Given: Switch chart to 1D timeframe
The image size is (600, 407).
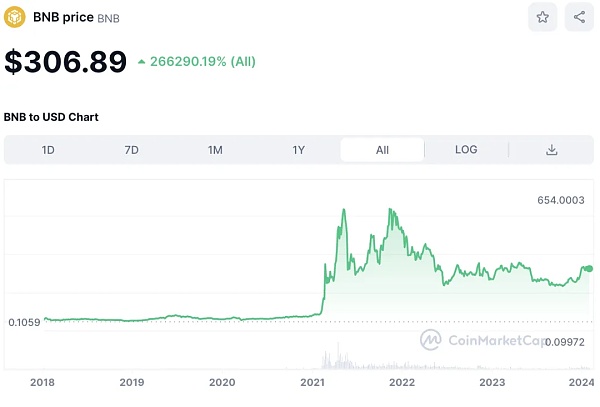Looking at the screenshot, I should [47, 150].
